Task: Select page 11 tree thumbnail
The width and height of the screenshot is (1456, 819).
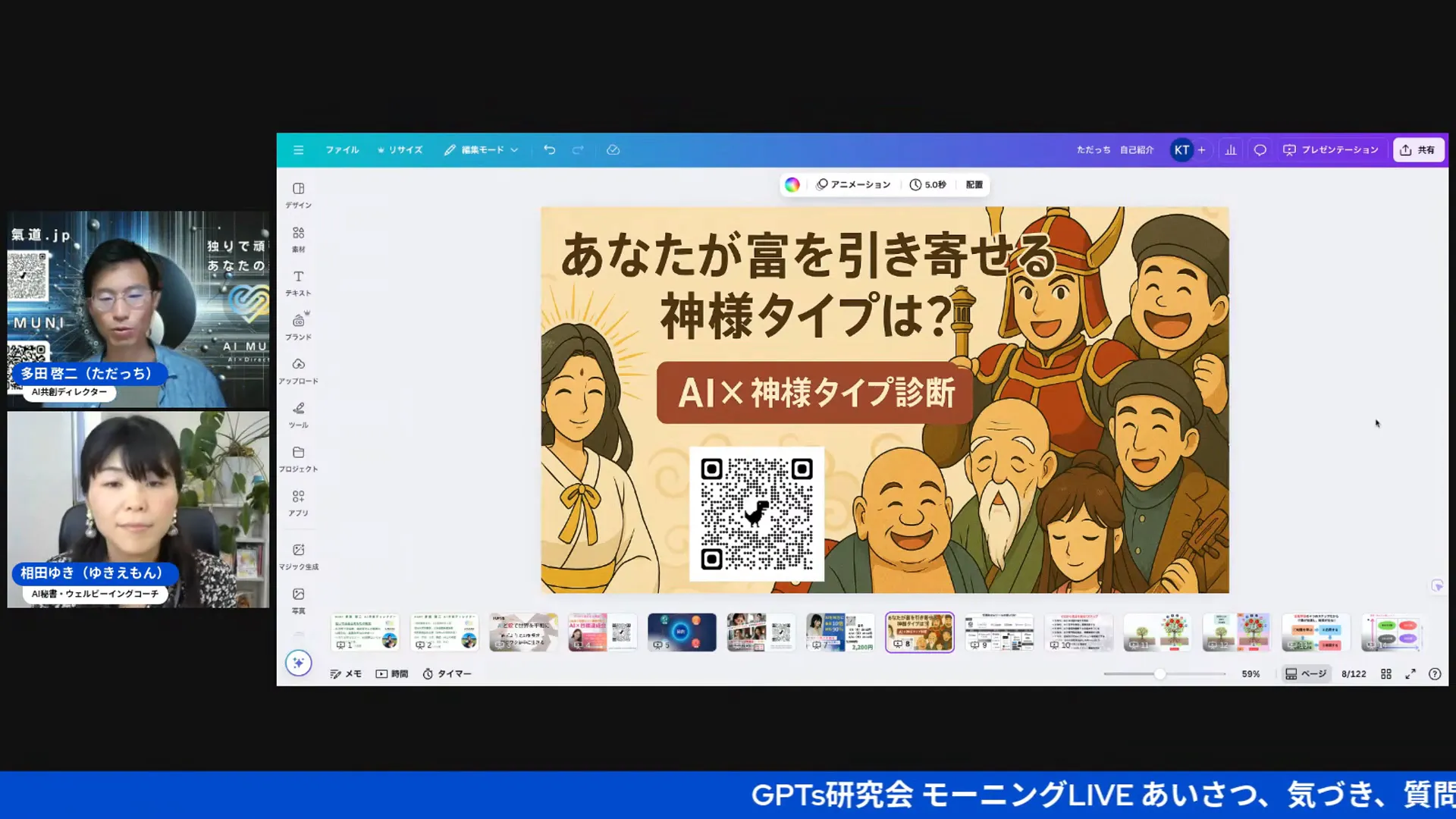Action: point(1157,632)
